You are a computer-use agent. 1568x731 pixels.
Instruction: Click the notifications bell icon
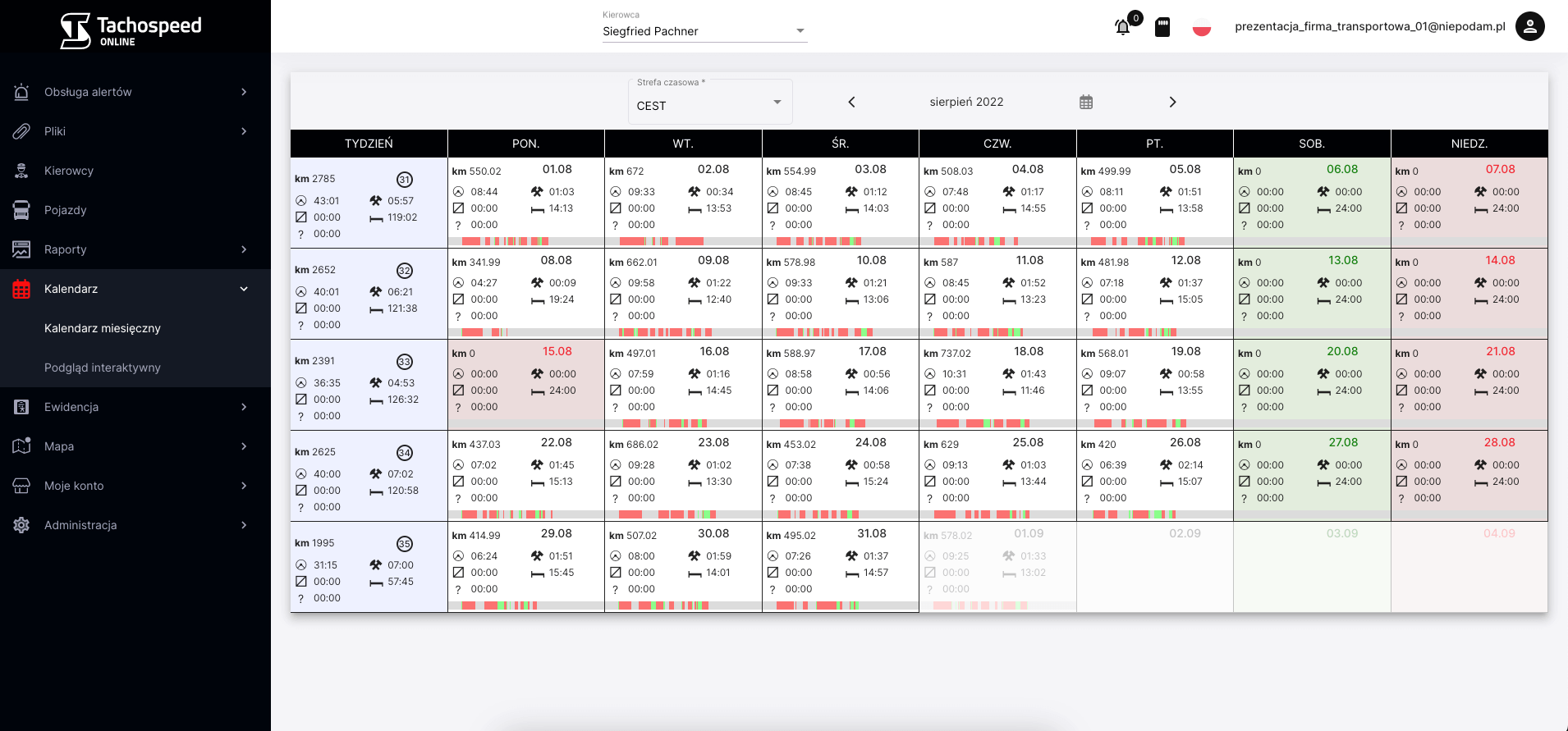(1122, 27)
